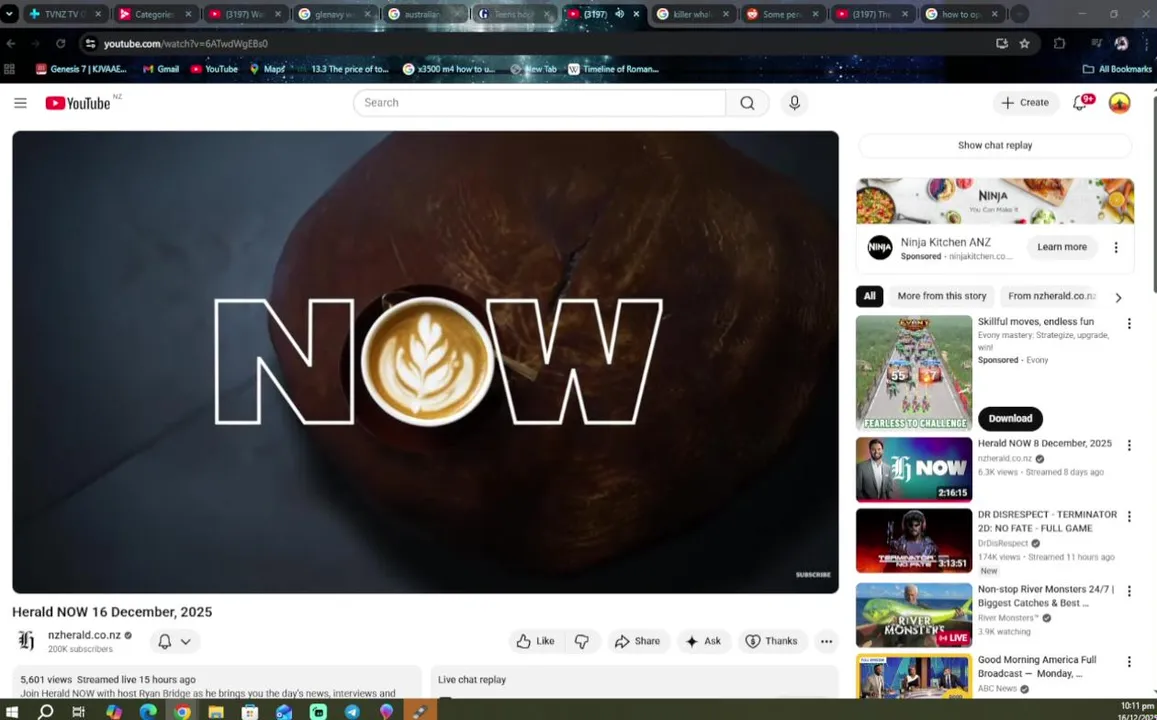View site information icon in address bar

[90, 44]
